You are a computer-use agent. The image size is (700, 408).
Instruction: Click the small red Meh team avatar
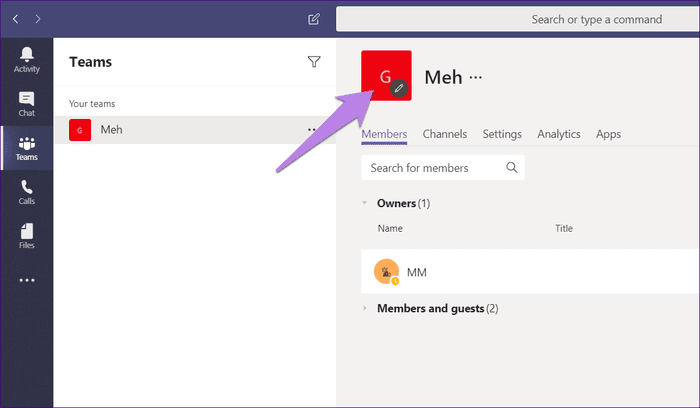[80, 130]
